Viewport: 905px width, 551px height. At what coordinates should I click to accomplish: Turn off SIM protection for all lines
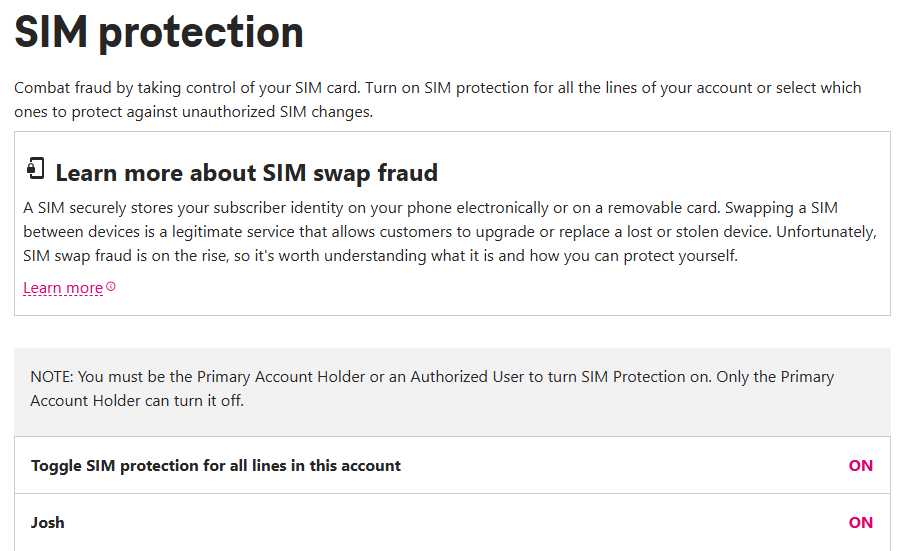click(860, 465)
